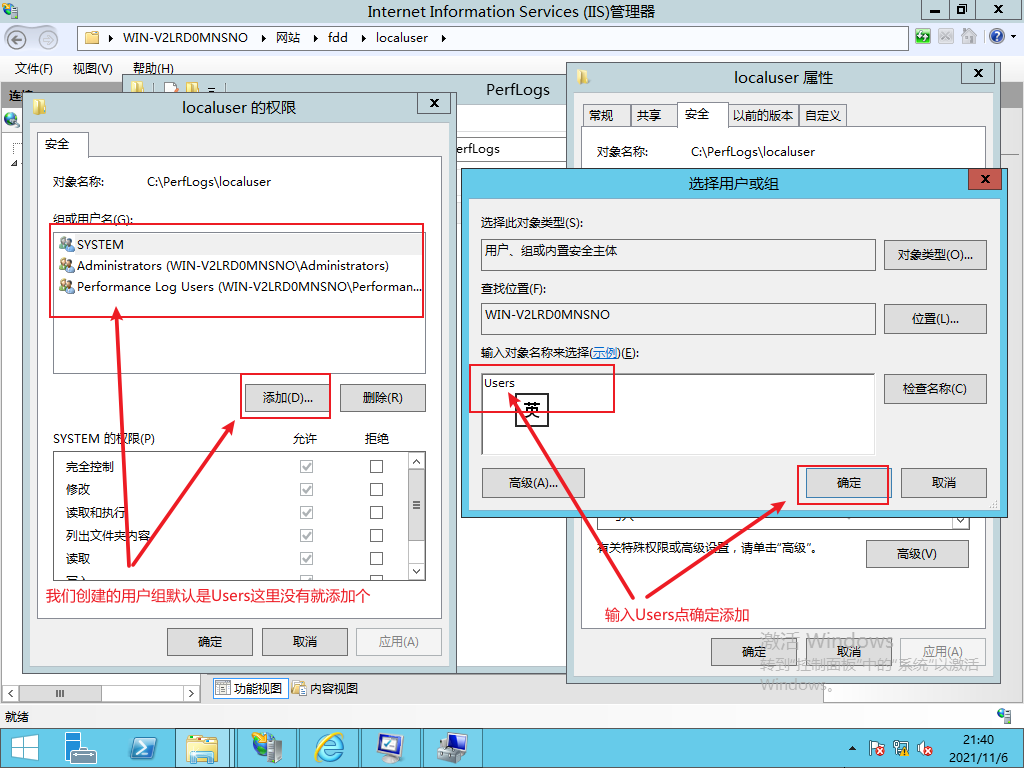Switch to the 以前的版本 tab
The height and width of the screenshot is (768, 1024).
click(762, 116)
